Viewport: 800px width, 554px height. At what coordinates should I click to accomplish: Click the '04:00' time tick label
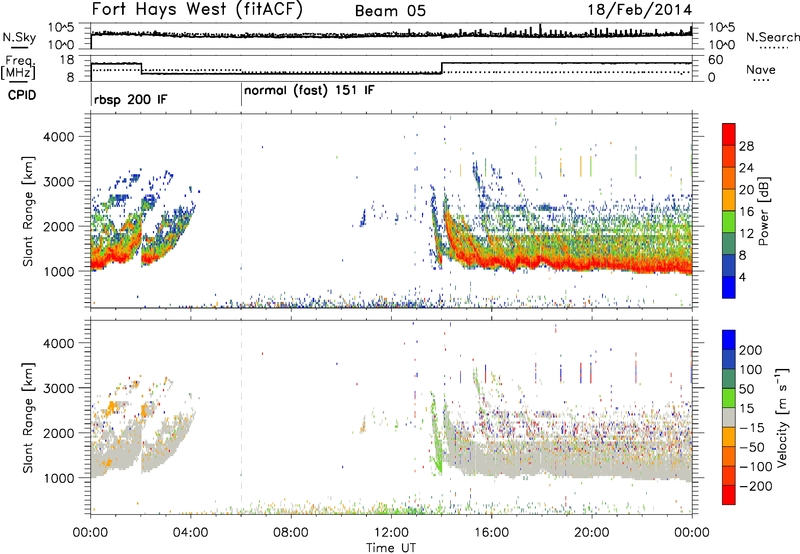[x=190, y=533]
